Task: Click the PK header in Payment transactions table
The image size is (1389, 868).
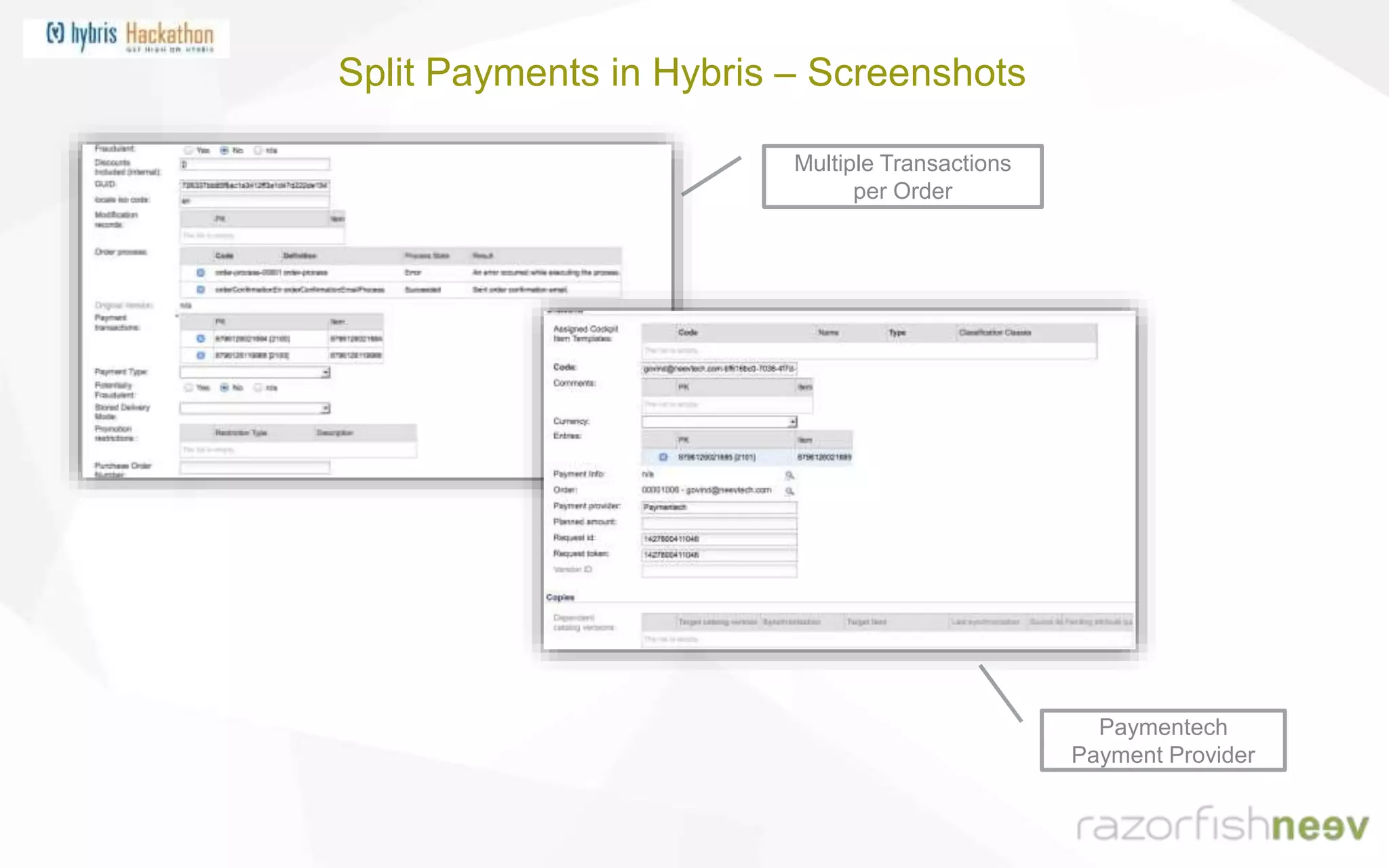Action: (x=220, y=321)
